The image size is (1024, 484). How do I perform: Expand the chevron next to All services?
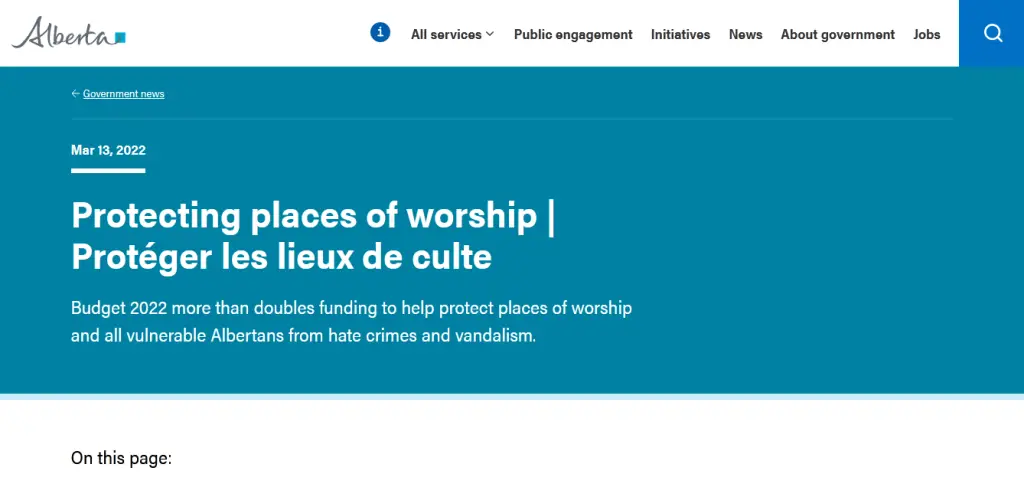coord(490,34)
